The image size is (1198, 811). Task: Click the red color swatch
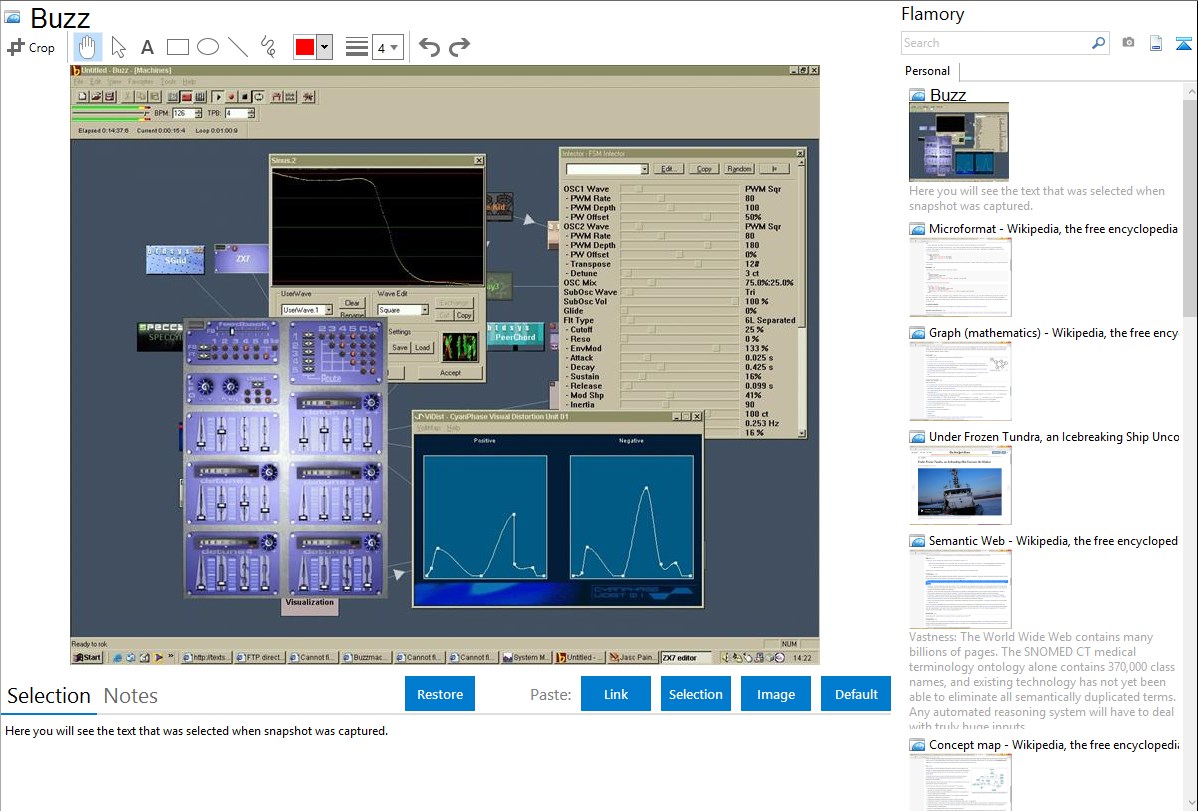[304, 47]
